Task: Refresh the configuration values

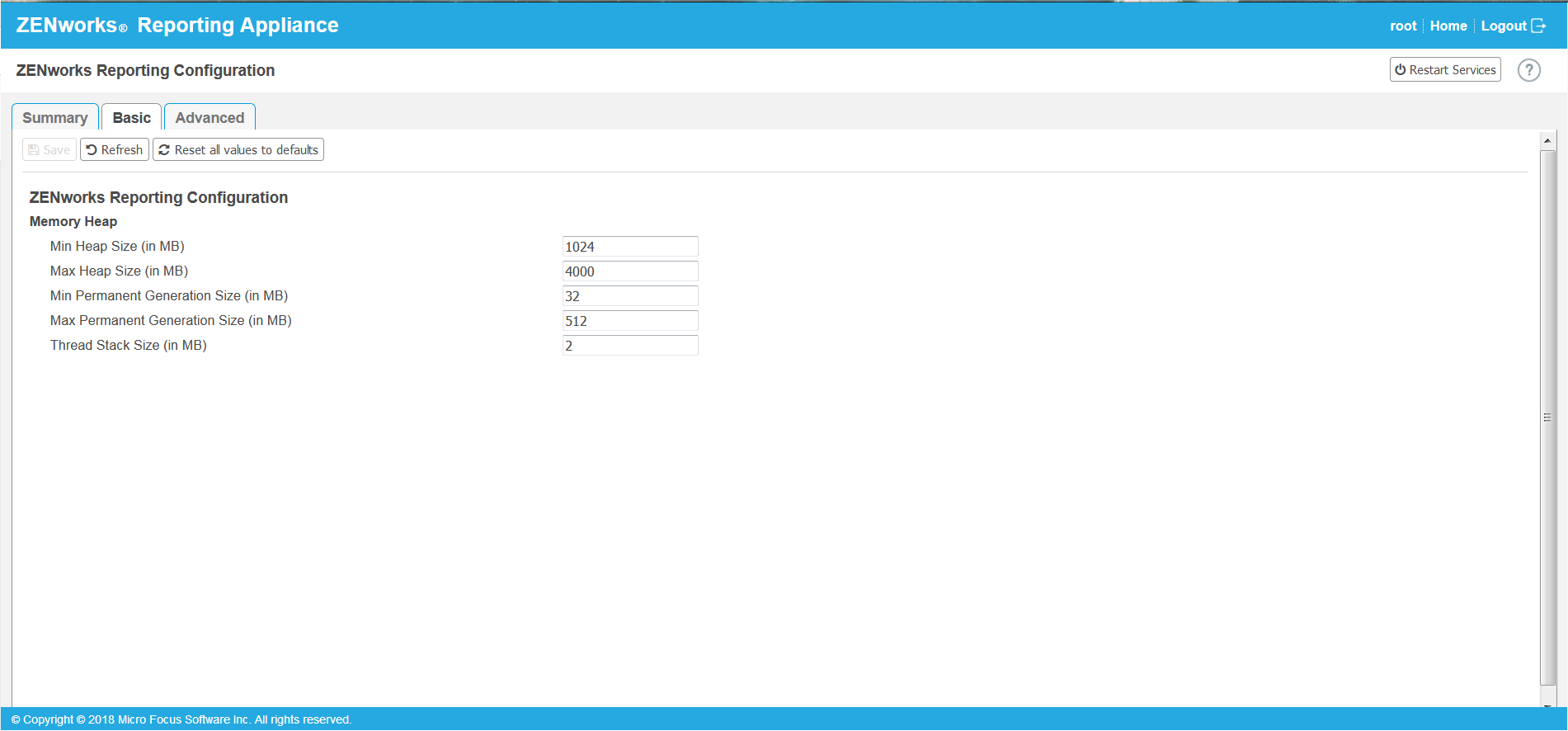Action: (115, 149)
